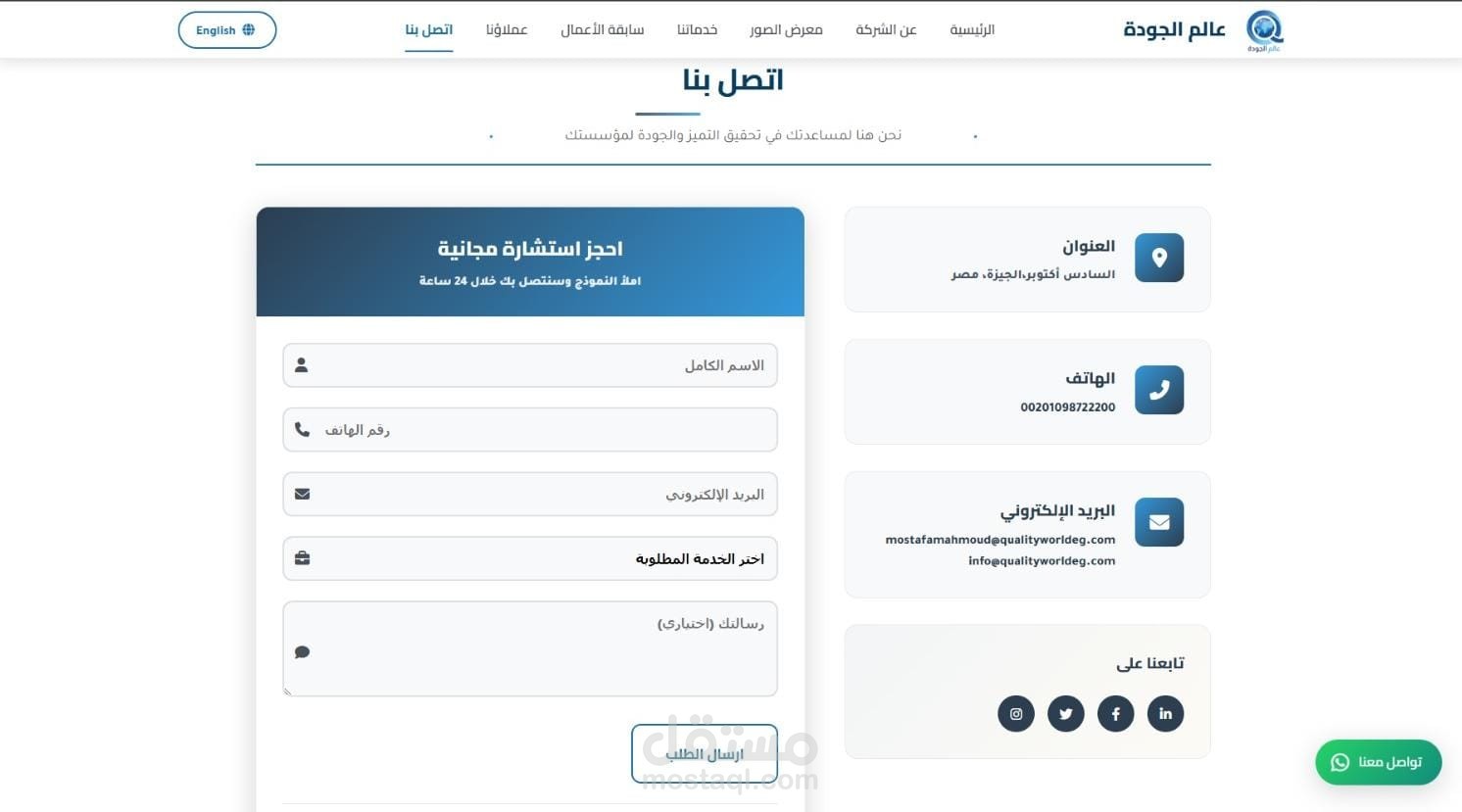
Task: Open خدماتنا menu item
Action: pyautogui.click(x=697, y=30)
